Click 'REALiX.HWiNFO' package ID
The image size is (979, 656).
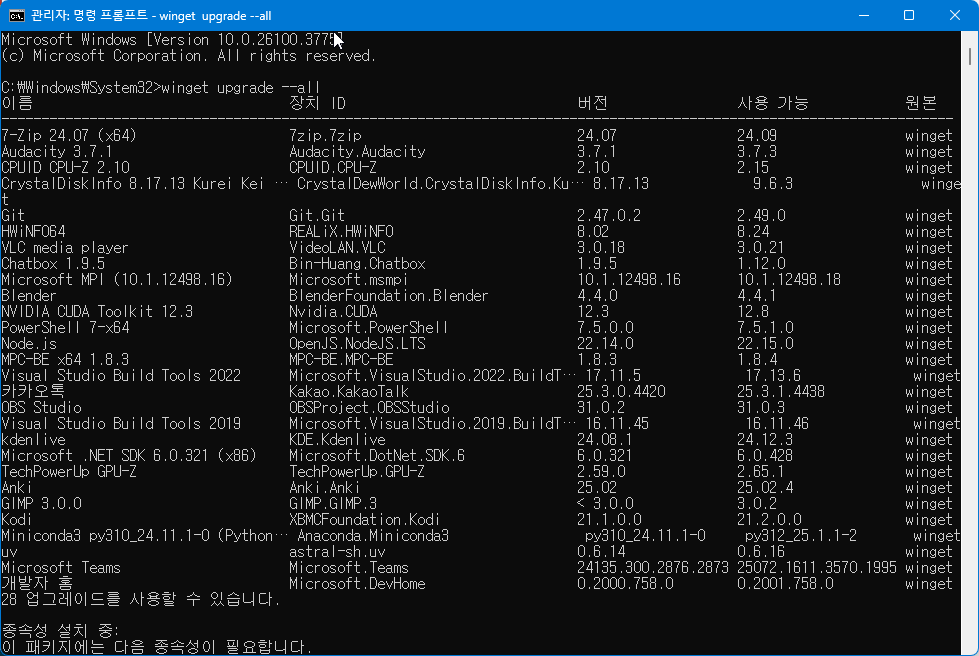[x=341, y=232]
